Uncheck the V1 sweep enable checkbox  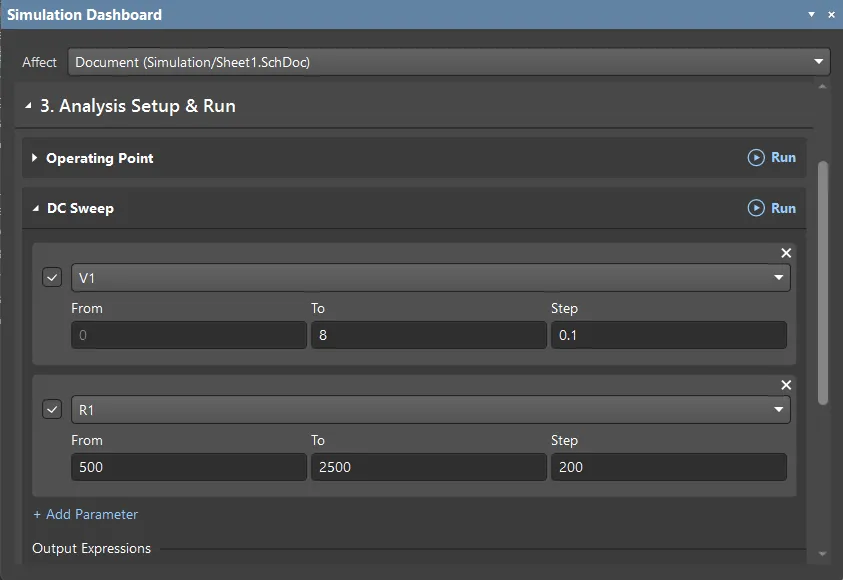pyautogui.click(x=51, y=277)
